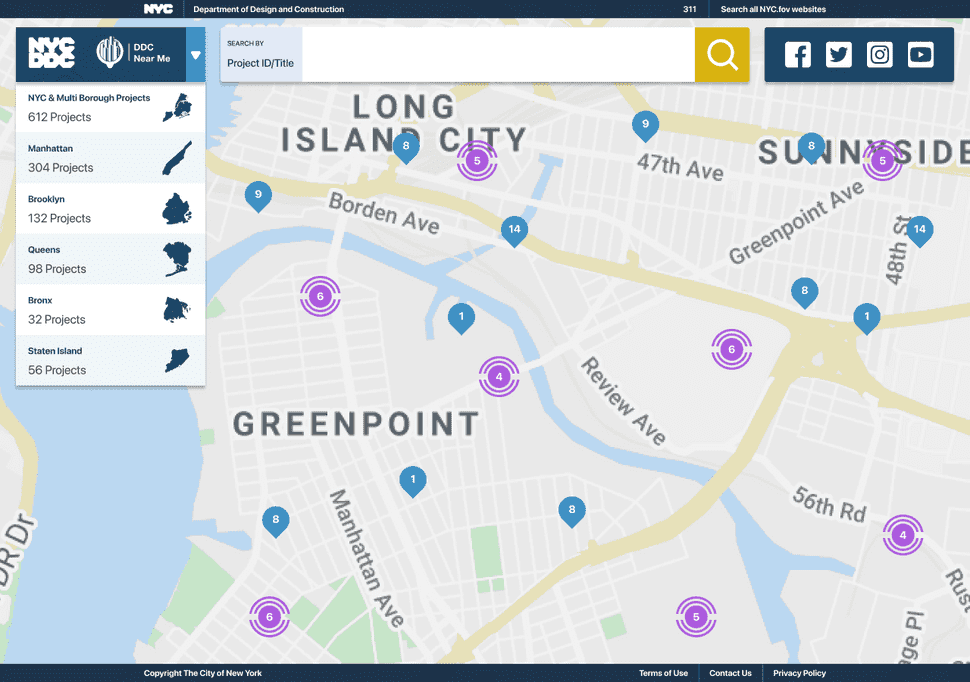Click blue pin 14 on Borden Ave
Screen dimensions: 970x682
pos(514,231)
